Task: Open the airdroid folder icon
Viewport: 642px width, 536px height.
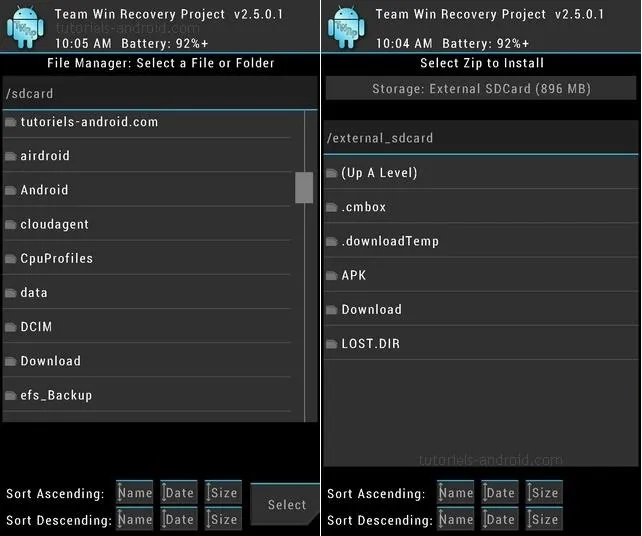Action: pyautogui.click(x=11, y=156)
